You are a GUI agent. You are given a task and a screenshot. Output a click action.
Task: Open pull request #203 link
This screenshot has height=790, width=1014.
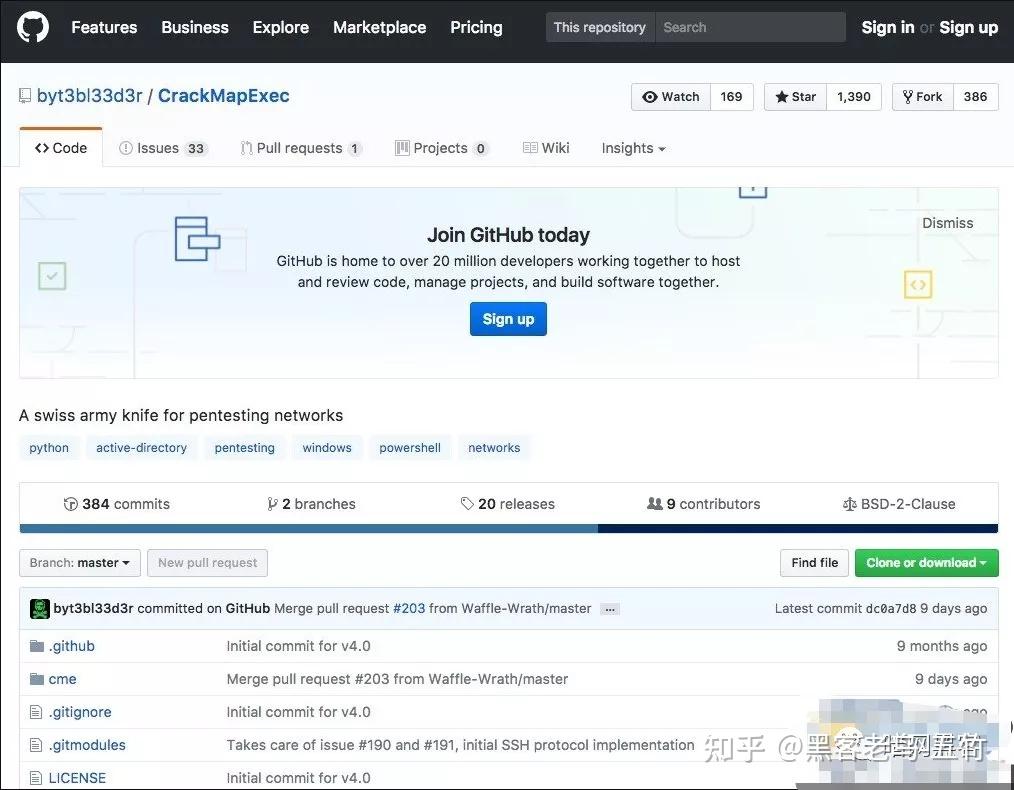tap(409, 608)
